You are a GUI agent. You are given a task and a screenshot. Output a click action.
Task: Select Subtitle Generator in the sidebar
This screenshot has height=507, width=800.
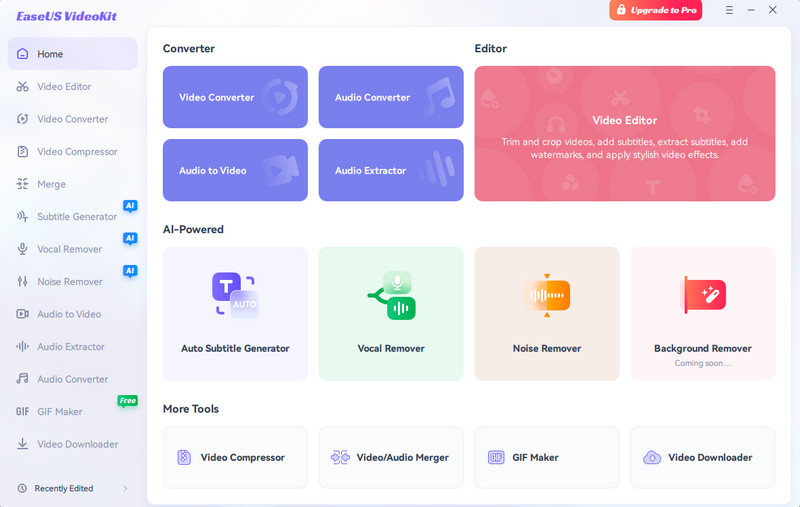pyautogui.click(x=72, y=216)
